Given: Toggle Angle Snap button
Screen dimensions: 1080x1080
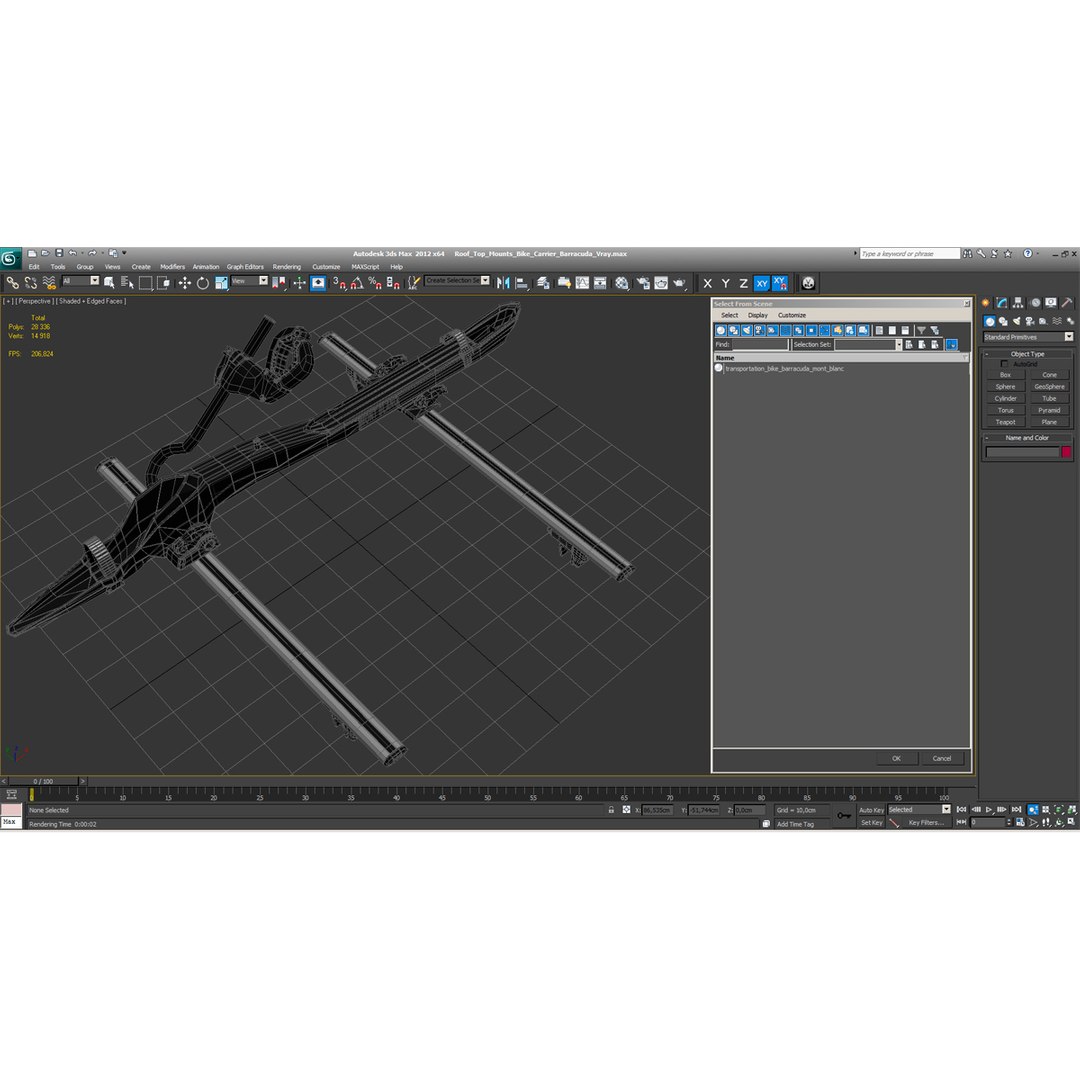Looking at the screenshot, I should pyautogui.click(x=357, y=283).
